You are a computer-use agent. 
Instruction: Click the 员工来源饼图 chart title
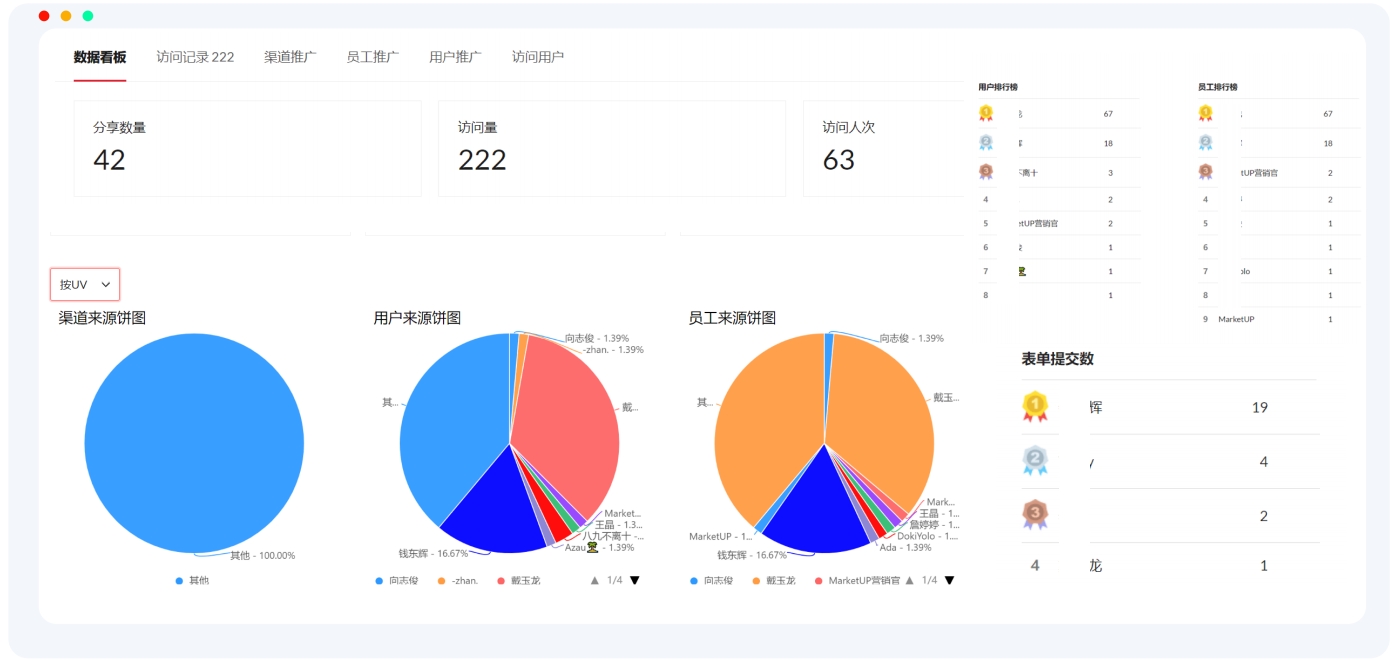[x=732, y=318]
